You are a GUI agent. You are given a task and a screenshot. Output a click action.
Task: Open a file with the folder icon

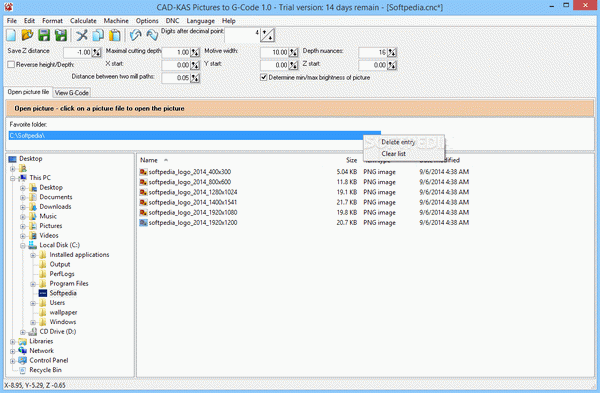[x=27, y=35]
